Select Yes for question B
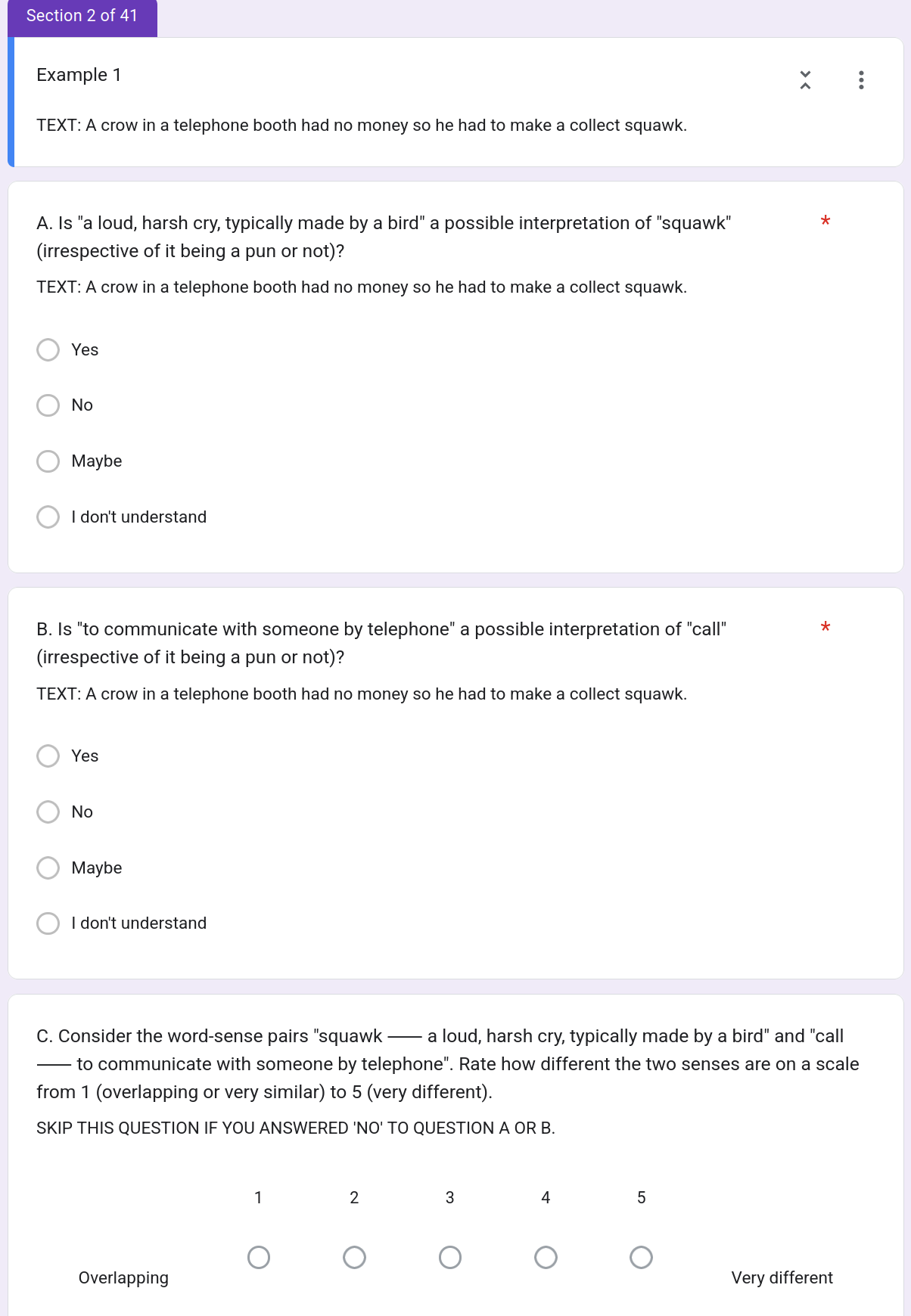This screenshot has height=1316, width=911. pos(48,756)
